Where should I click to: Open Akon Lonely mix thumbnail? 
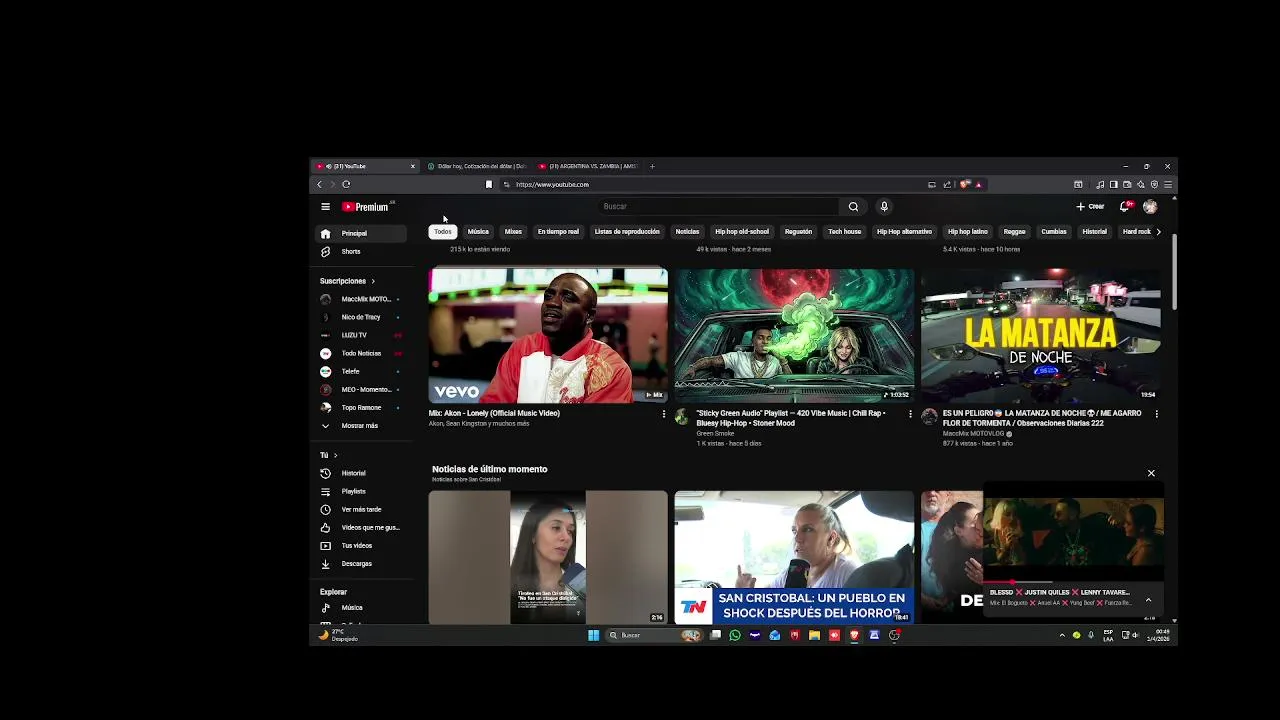point(548,335)
